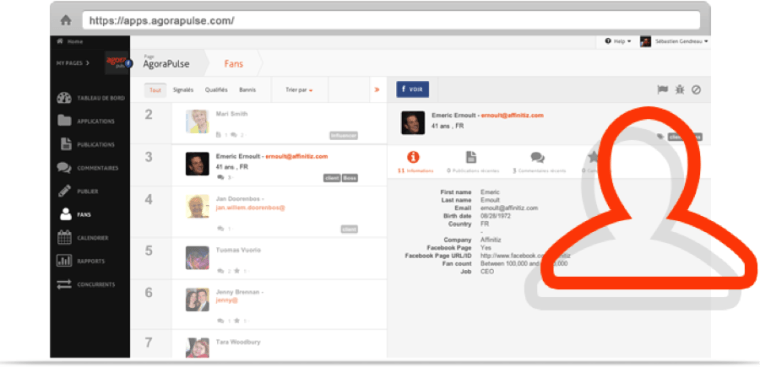Expand the My Pages menu

click(x=73, y=63)
